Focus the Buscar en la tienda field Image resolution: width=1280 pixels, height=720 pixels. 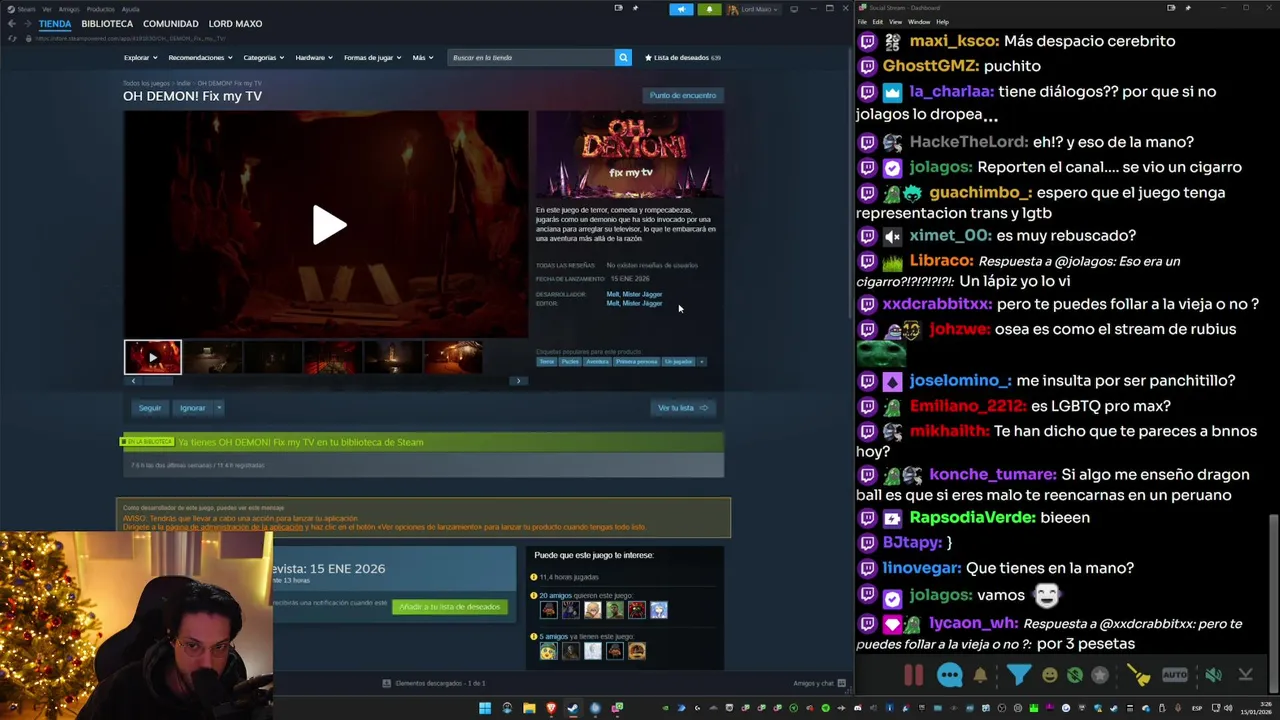[x=531, y=57]
